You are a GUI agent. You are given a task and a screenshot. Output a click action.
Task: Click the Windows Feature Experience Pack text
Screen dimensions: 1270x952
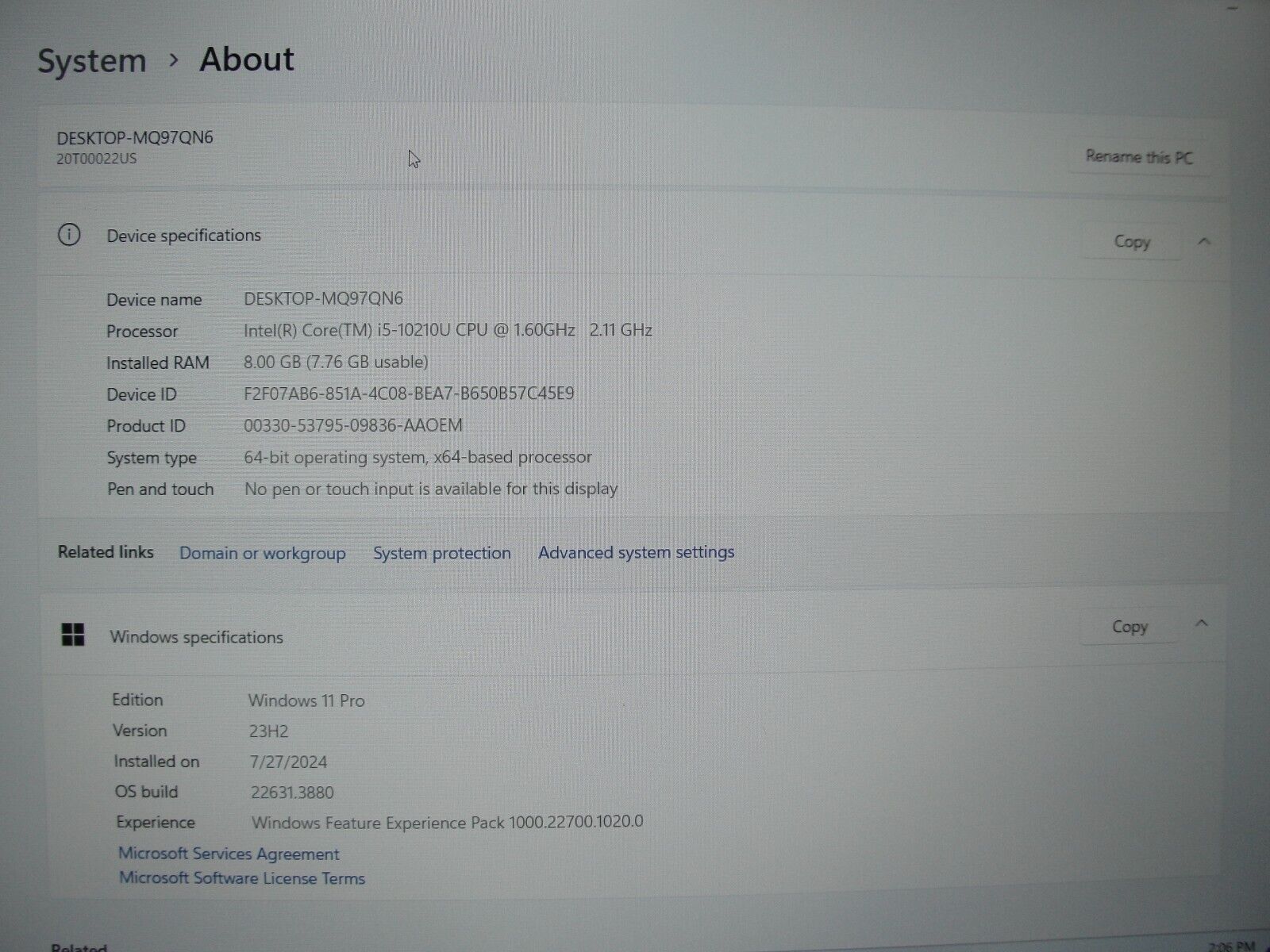448,822
